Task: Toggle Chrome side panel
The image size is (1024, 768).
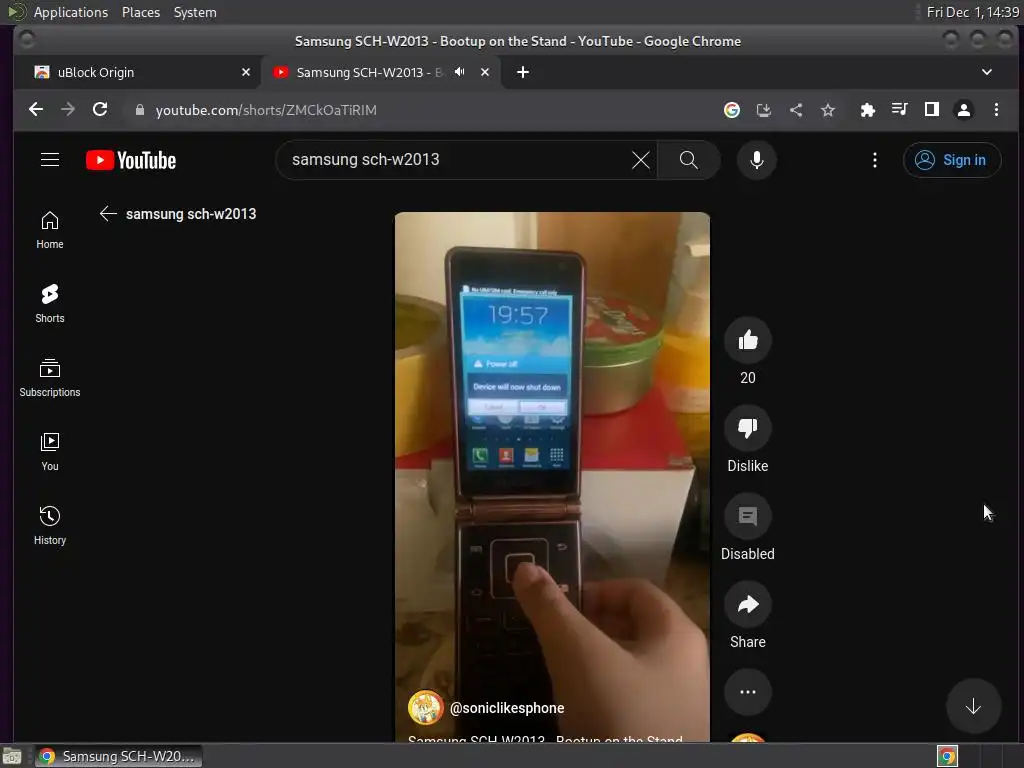Action: click(932, 110)
